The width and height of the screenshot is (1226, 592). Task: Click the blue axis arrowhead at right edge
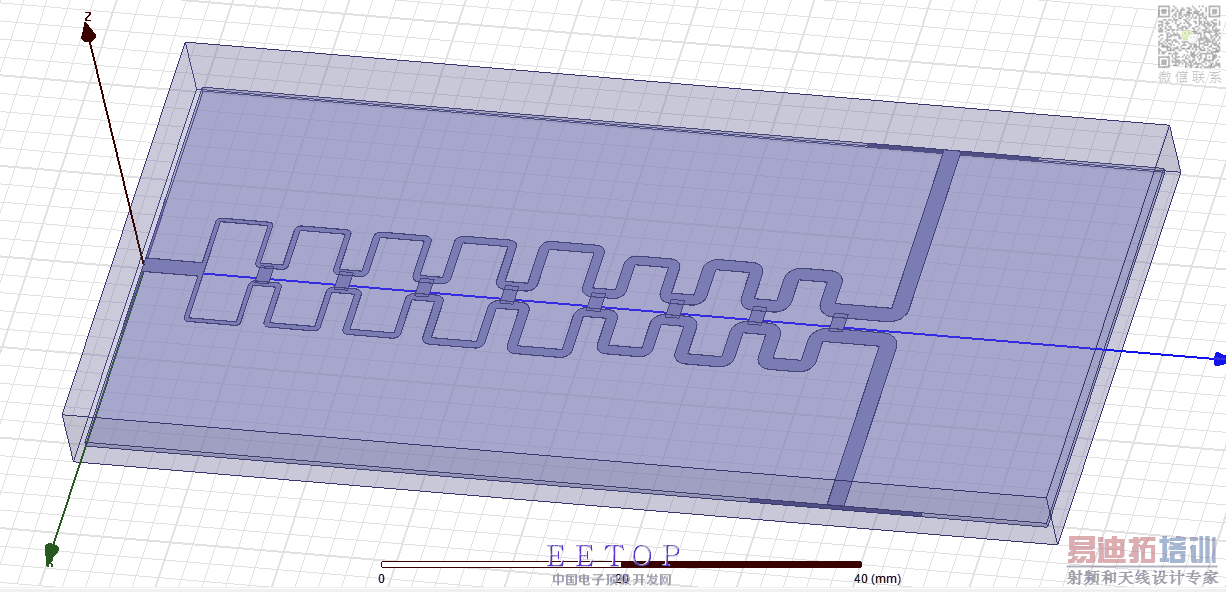tap(1220, 359)
